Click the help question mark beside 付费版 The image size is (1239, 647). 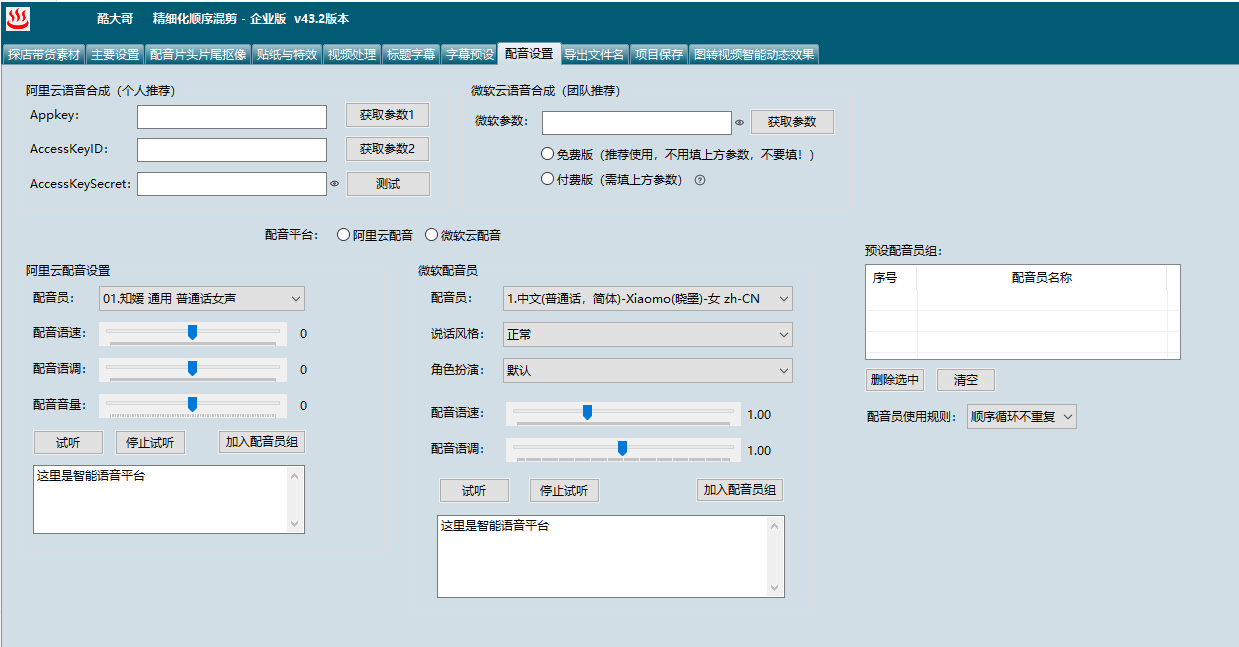[x=700, y=180]
